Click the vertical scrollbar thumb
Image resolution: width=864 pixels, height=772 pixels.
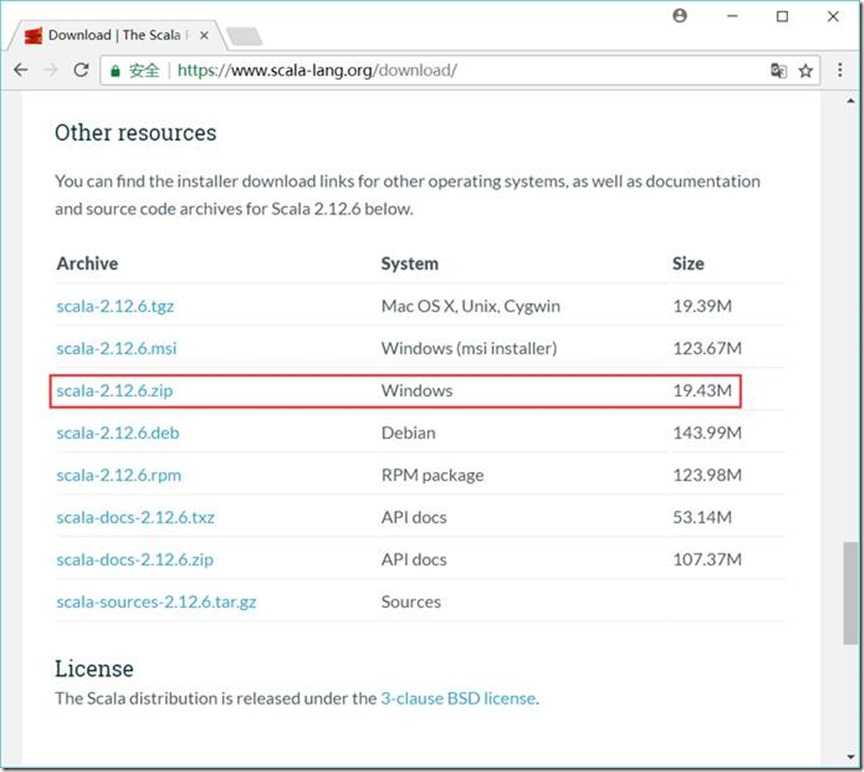click(x=850, y=593)
